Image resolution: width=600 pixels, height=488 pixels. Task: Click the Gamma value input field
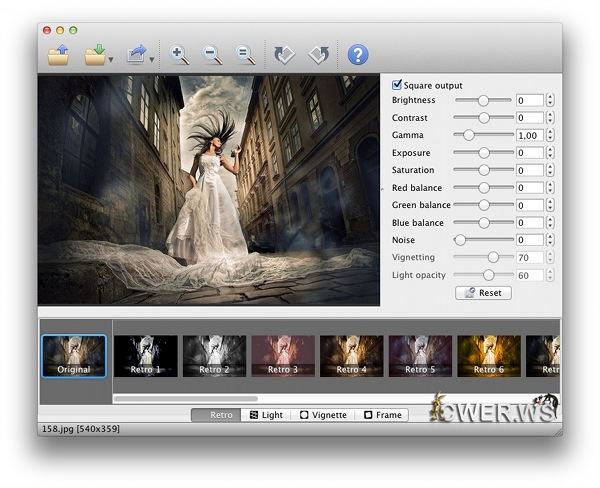(x=529, y=135)
